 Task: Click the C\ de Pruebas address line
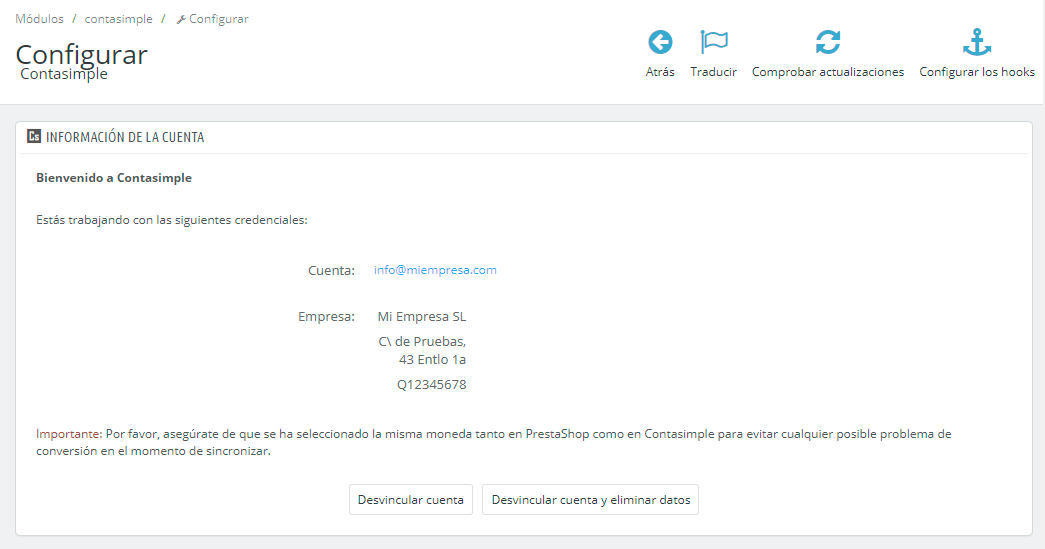(x=423, y=342)
